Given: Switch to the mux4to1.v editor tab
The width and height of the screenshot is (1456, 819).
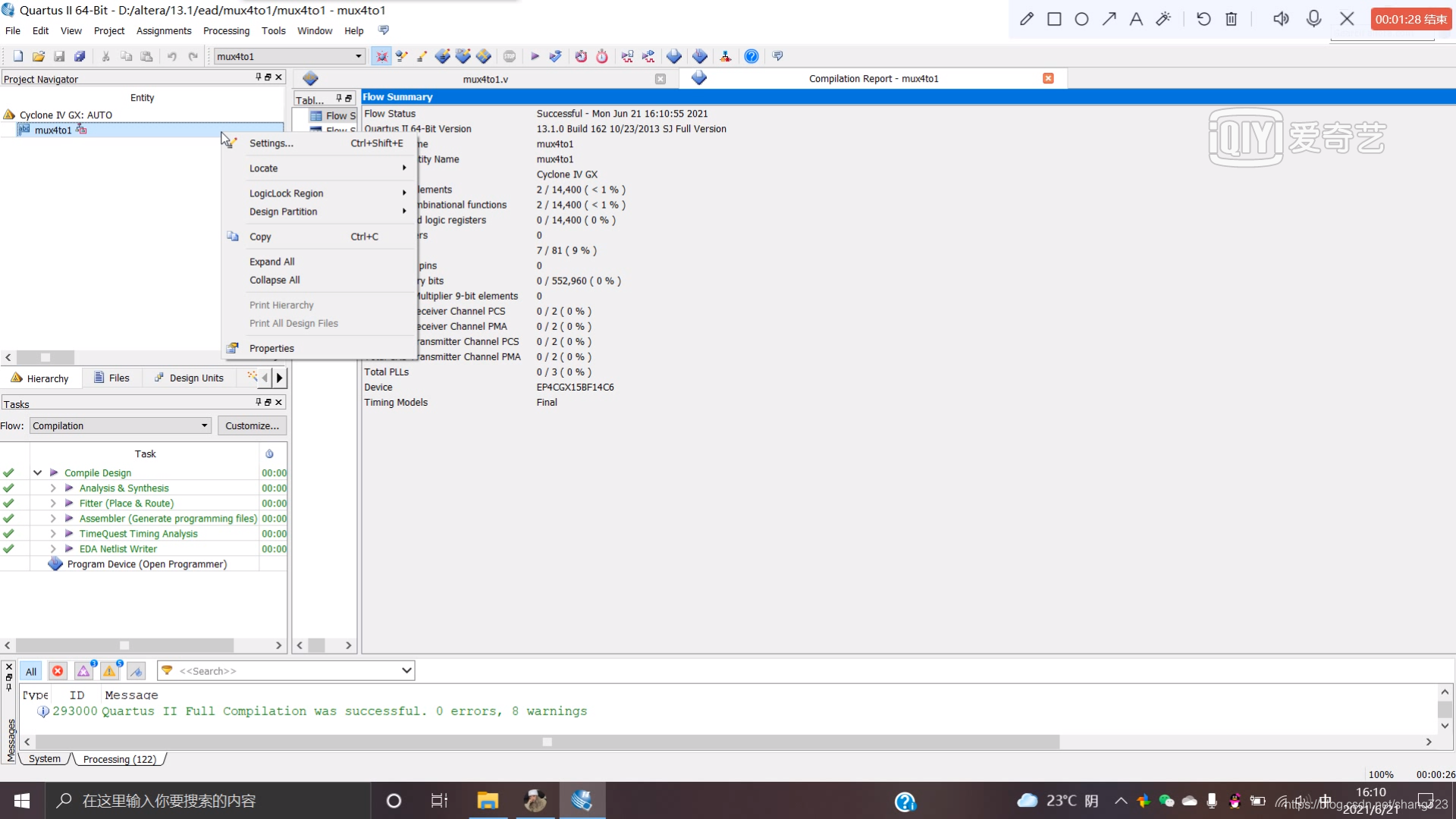Looking at the screenshot, I should coord(485,79).
